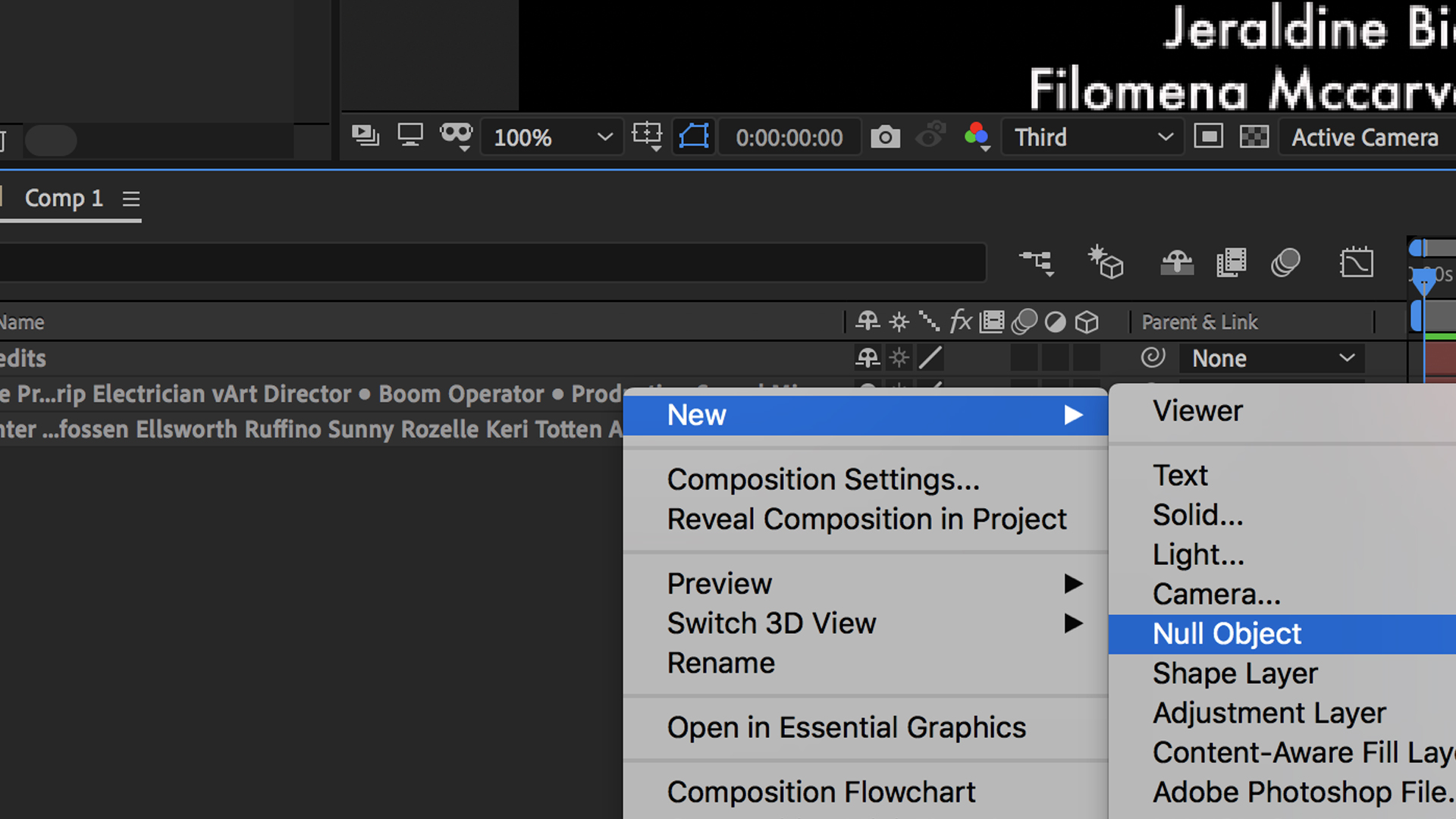1456x819 pixels.
Task: Choose Composition Settings from the context menu
Action: tap(823, 479)
